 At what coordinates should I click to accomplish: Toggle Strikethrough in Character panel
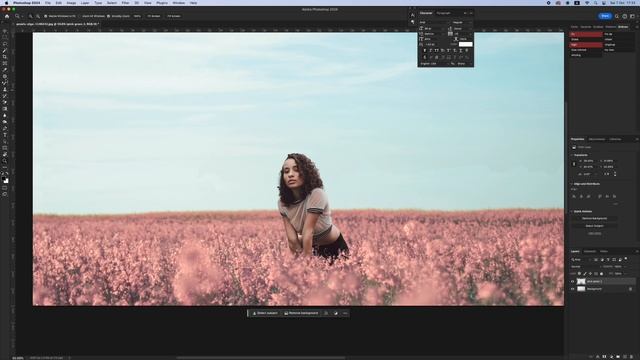467,51
